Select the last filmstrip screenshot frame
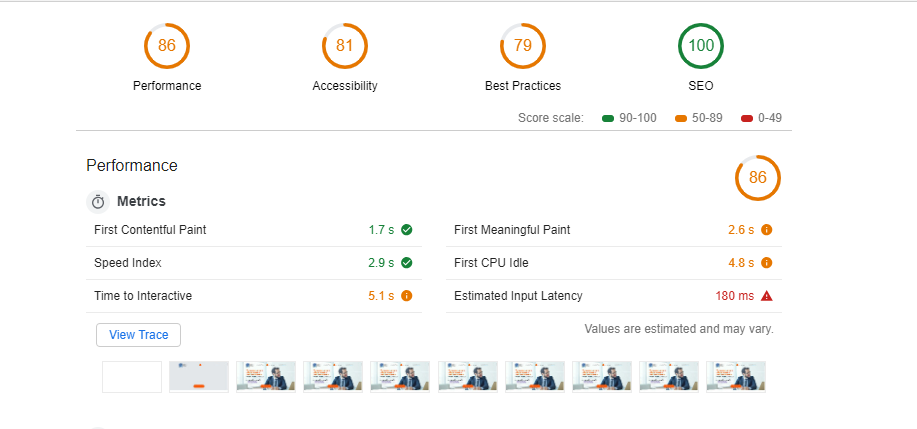This screenshot has height=429, width=917. pyautogui.click(x=736, y=377)
